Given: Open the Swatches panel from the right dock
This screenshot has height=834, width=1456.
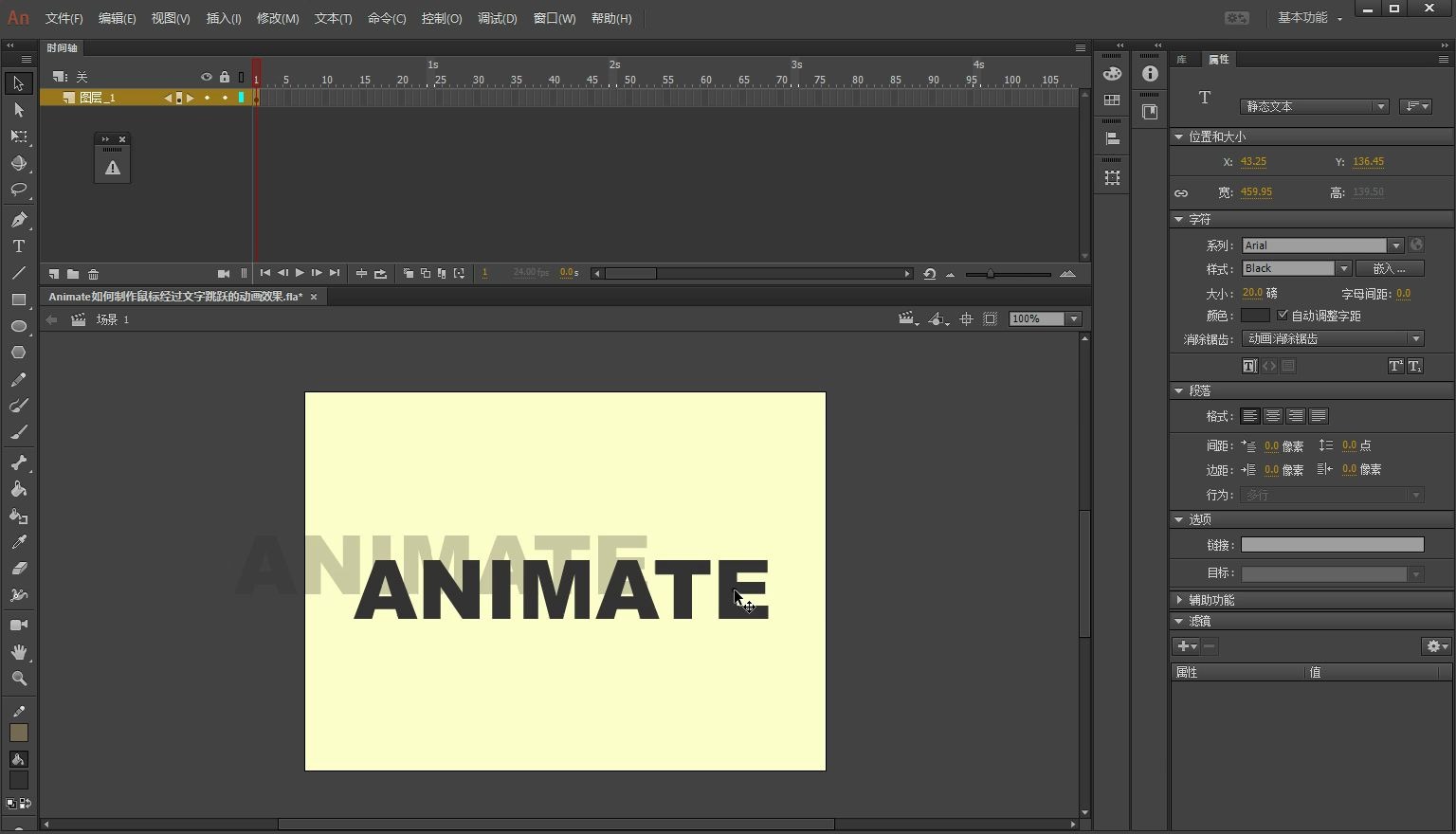Looking at the screenshot, I should pyautogui.click(x=1112, y=99).
